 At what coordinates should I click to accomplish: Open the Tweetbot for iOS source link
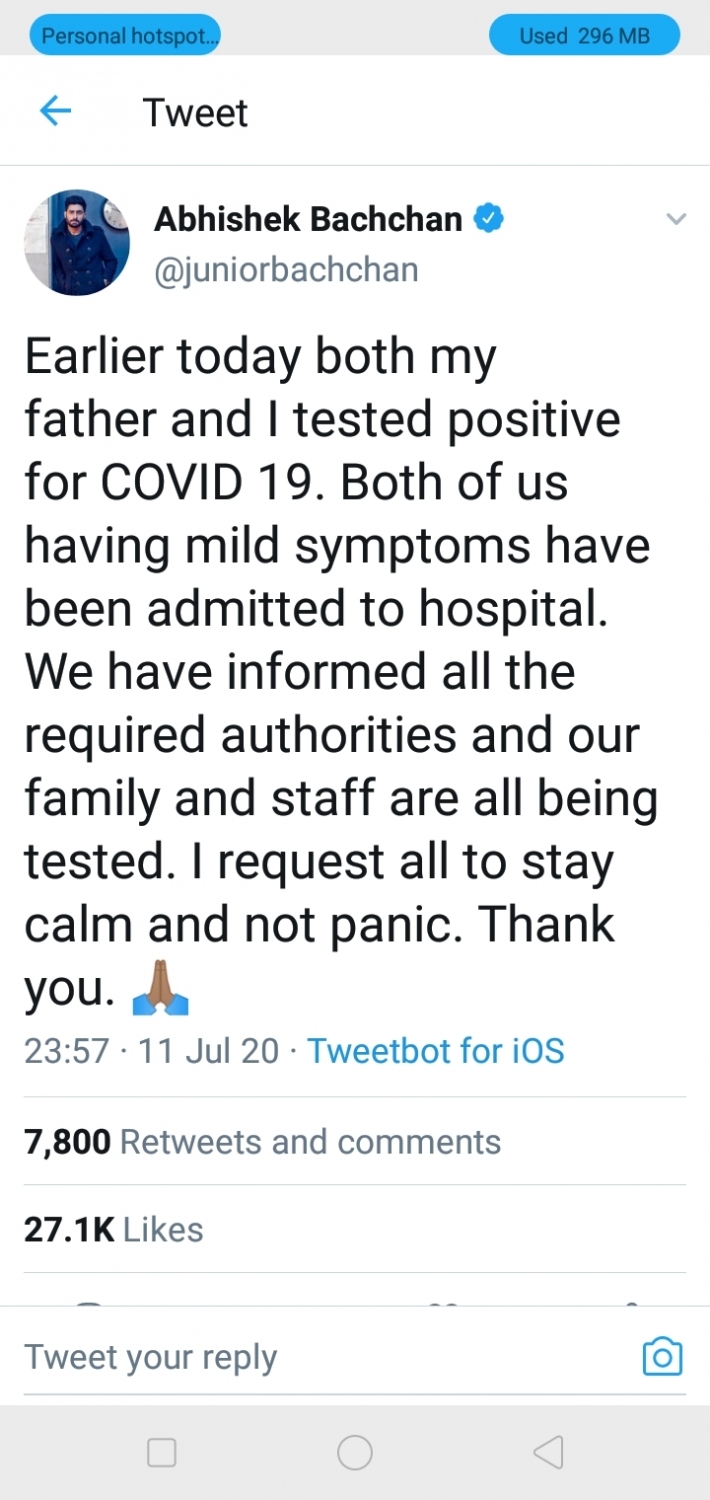click(x=436, y=1051)
